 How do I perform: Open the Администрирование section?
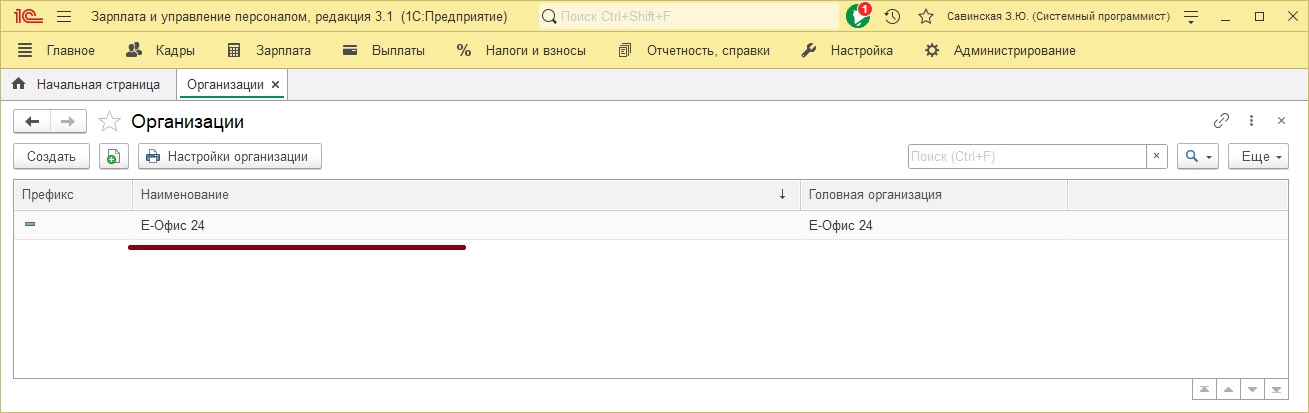pos(1000,50)
